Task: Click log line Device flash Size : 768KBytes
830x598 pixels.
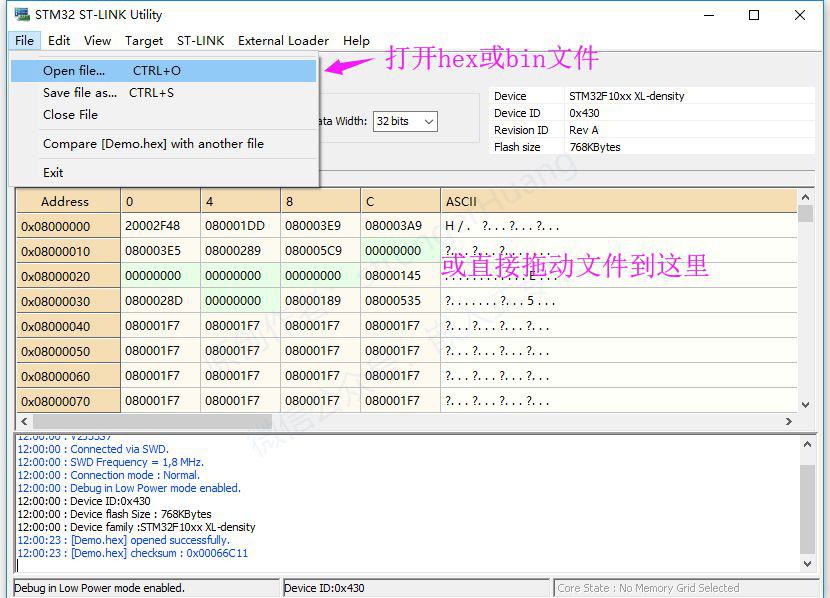Action: pos(114,514)
